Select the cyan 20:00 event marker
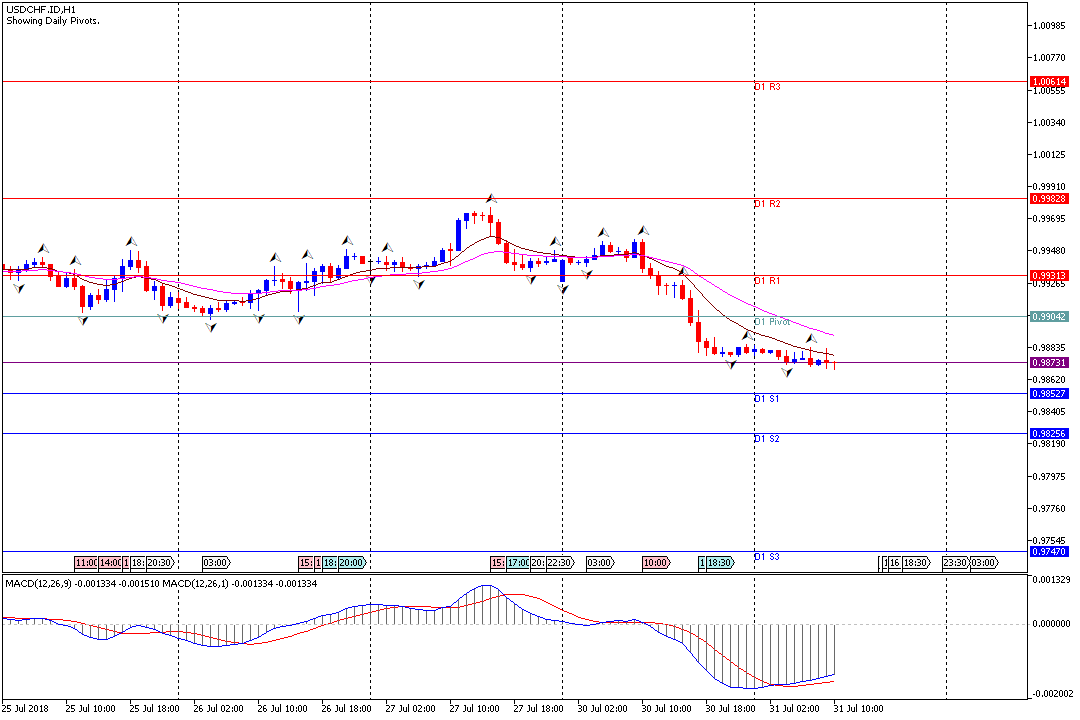Screen dimensions: 1080x720 coord(351,563)
